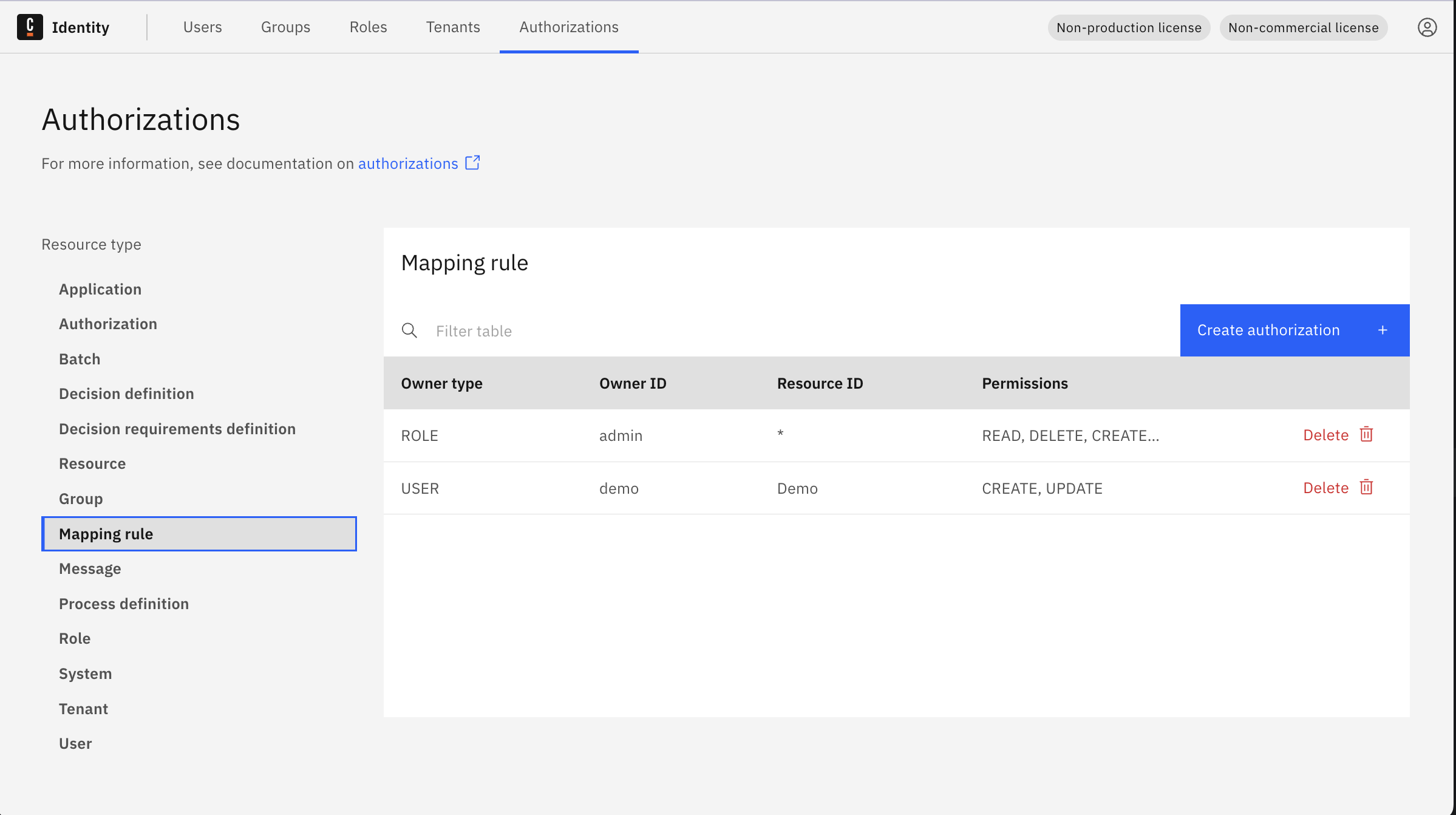1456x815 pixels.
Task: Open the Groups section
Action: tap(285, 27)
